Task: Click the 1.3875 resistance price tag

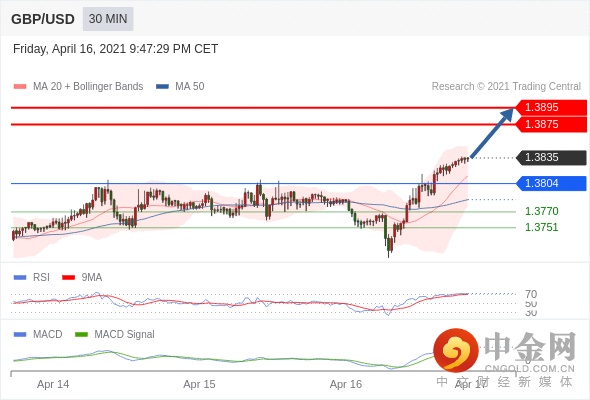Action: (x=551, y=124)
